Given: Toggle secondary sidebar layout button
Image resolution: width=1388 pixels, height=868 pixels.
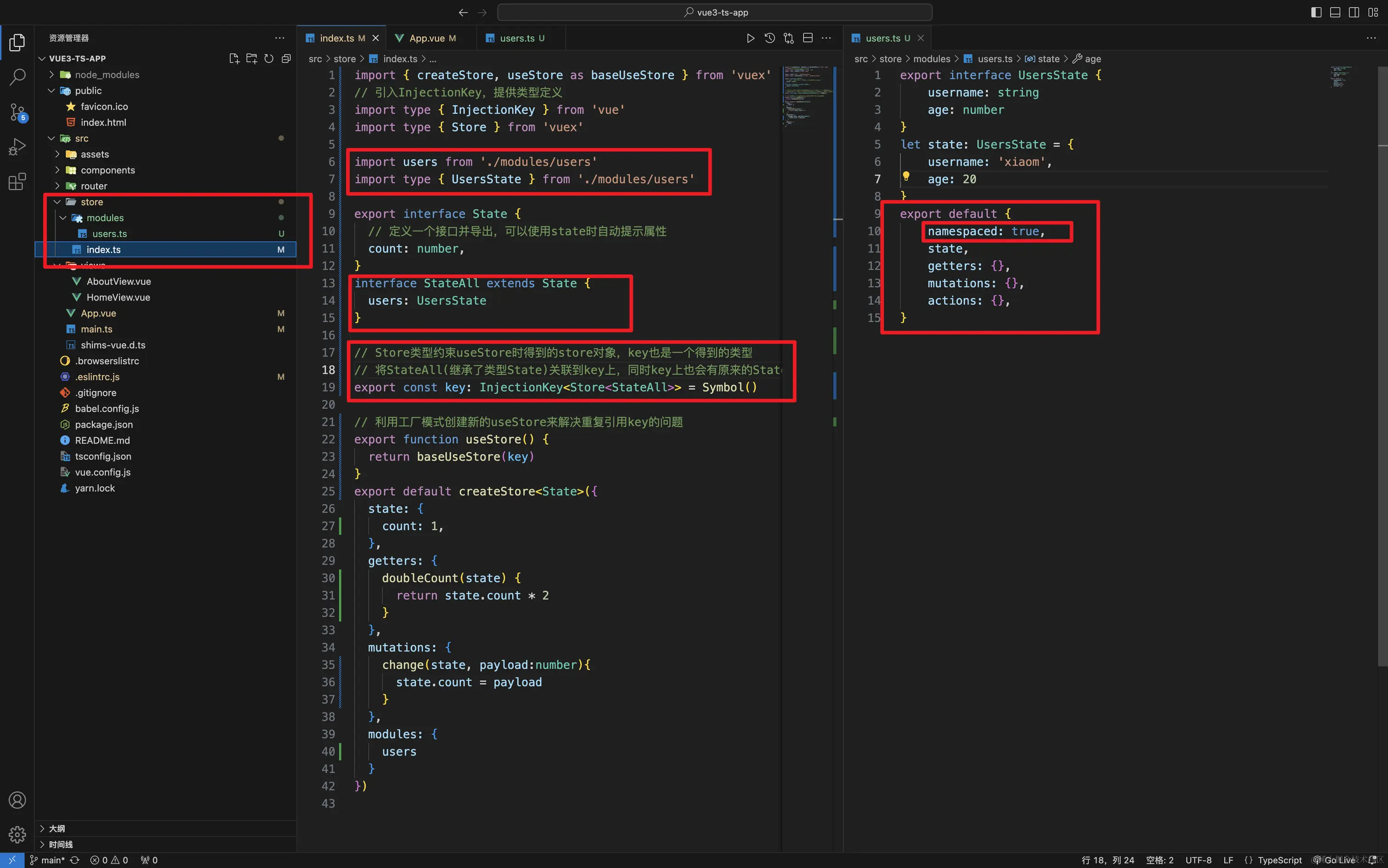Looking at the screenshot, I should 1354,12.
